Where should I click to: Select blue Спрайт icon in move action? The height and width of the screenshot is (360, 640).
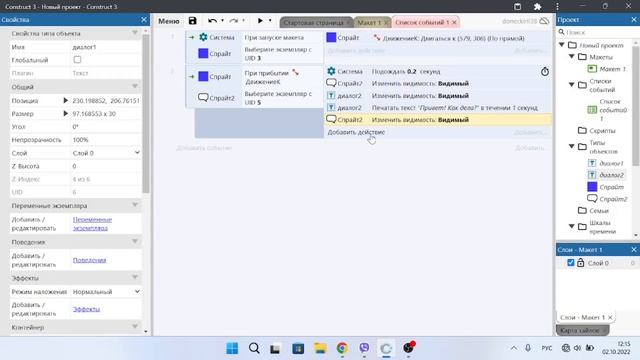pyautogui.click(x=331, y=38)
